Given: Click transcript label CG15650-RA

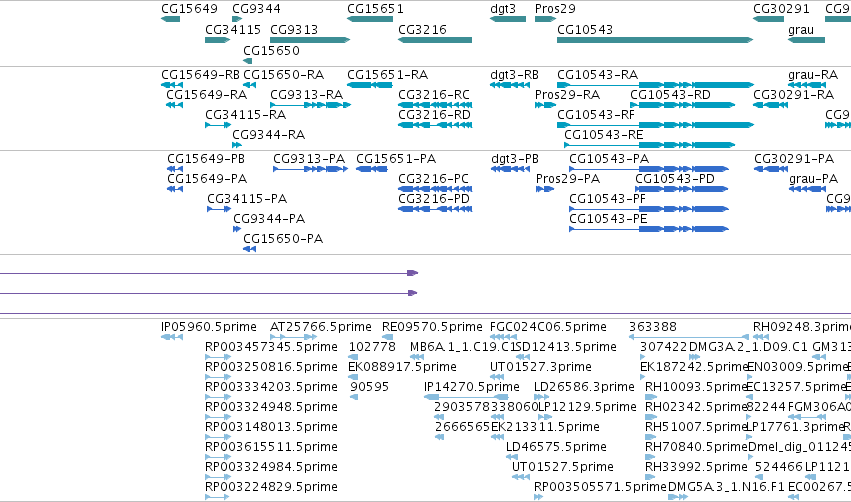Looking at the screenshot, I should (x=283, y=74).
